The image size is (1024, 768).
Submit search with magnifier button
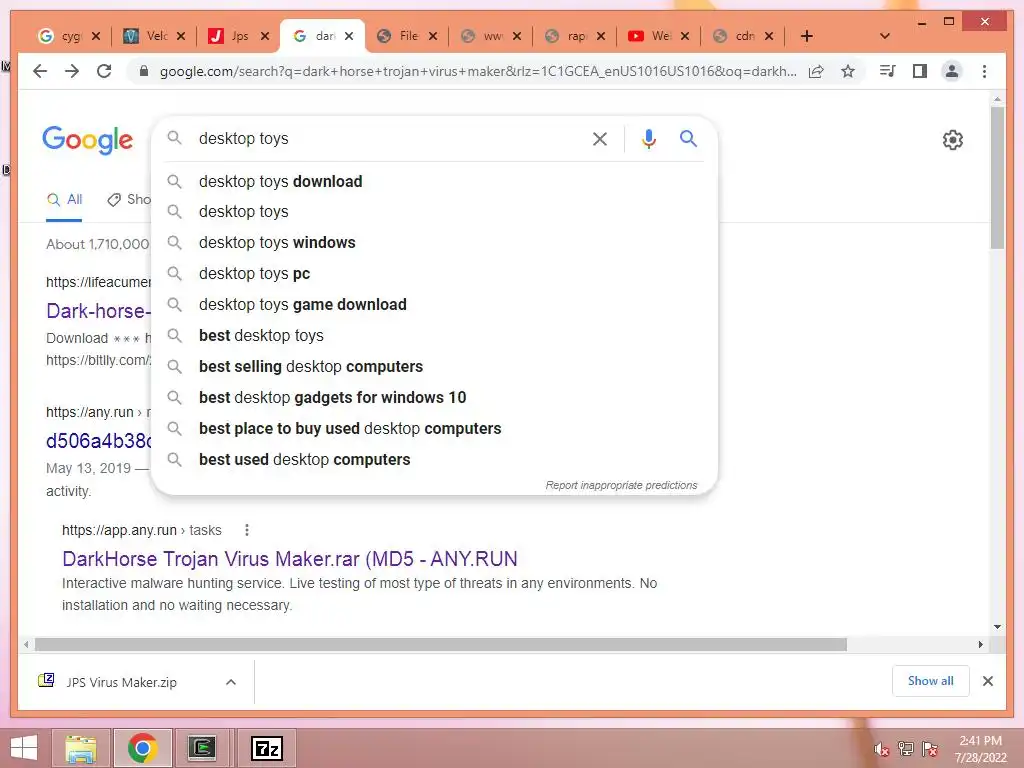click(x=688, y=138)
